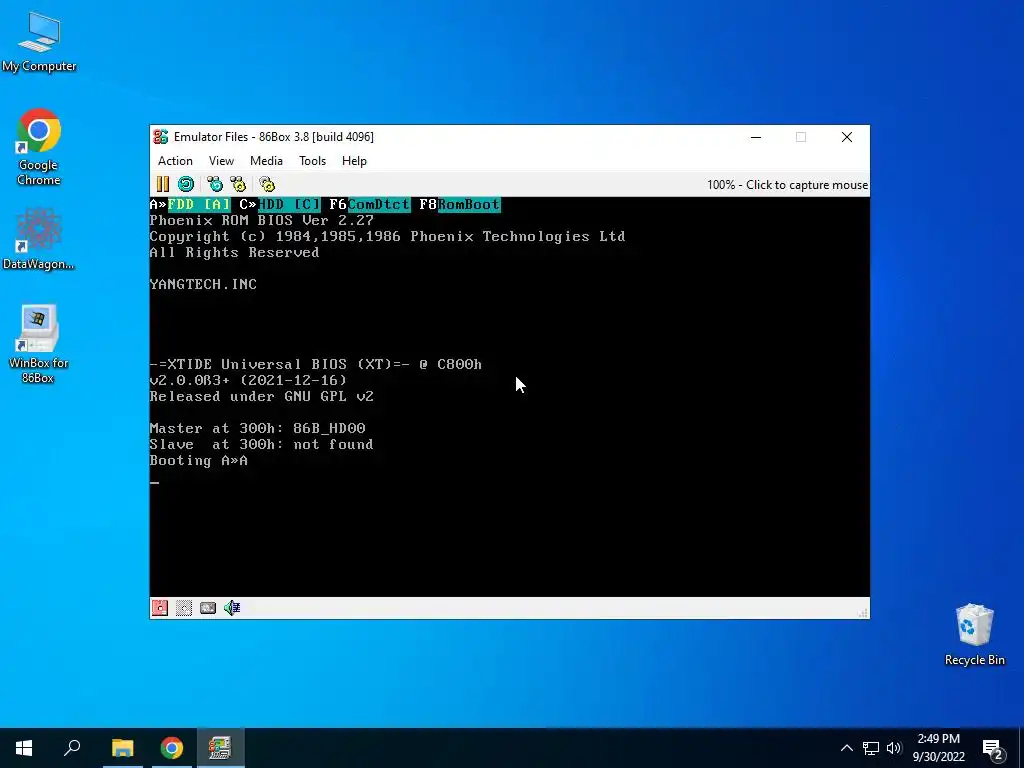Click the 'All Rights Reserved' line
This screenshot has width=1024, height=768.
(234, 252)
